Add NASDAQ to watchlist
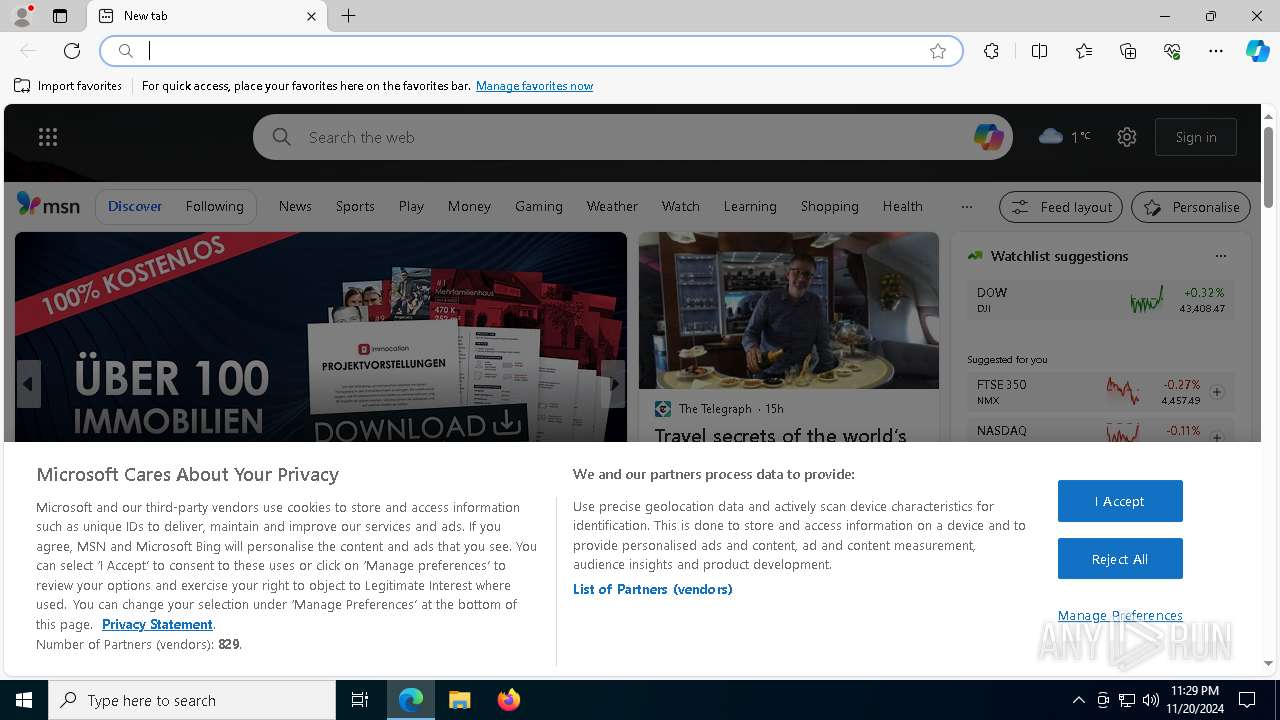The height and width of the screenshot is (720, 1280). (1217, 437)
